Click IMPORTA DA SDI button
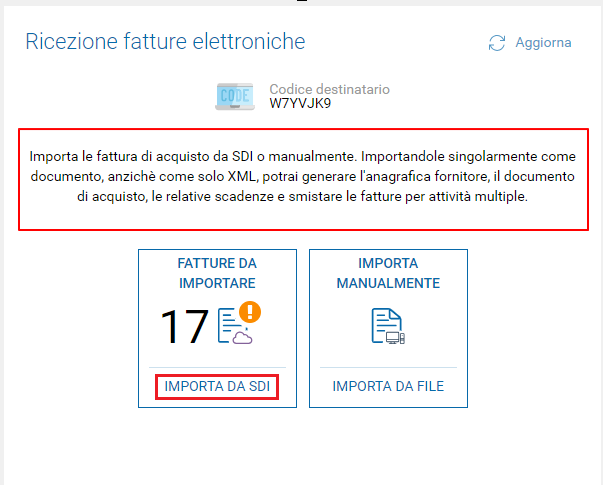The image size is (603, 485). tap(217, 387)
